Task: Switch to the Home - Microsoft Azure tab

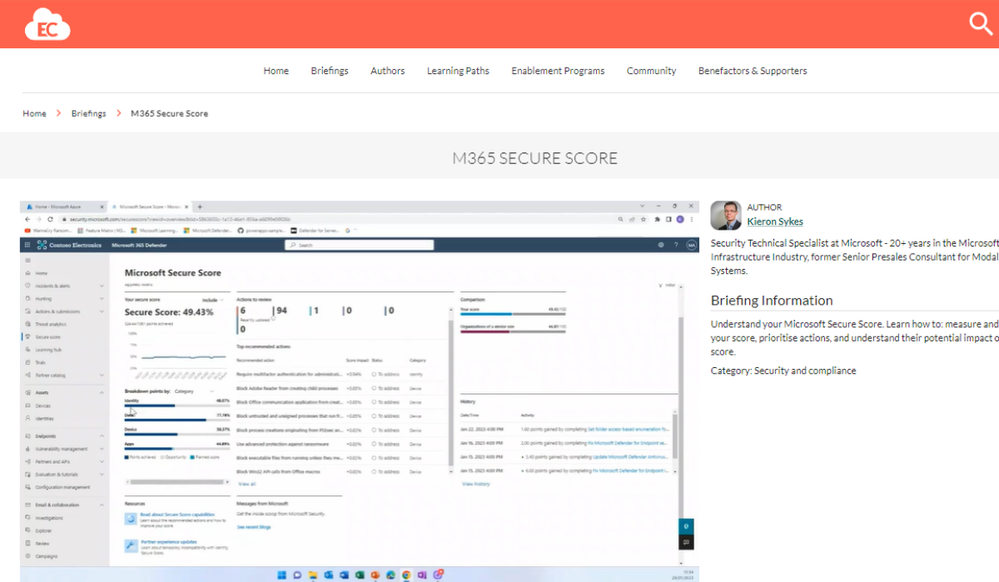Action: [x=64, y=207]
